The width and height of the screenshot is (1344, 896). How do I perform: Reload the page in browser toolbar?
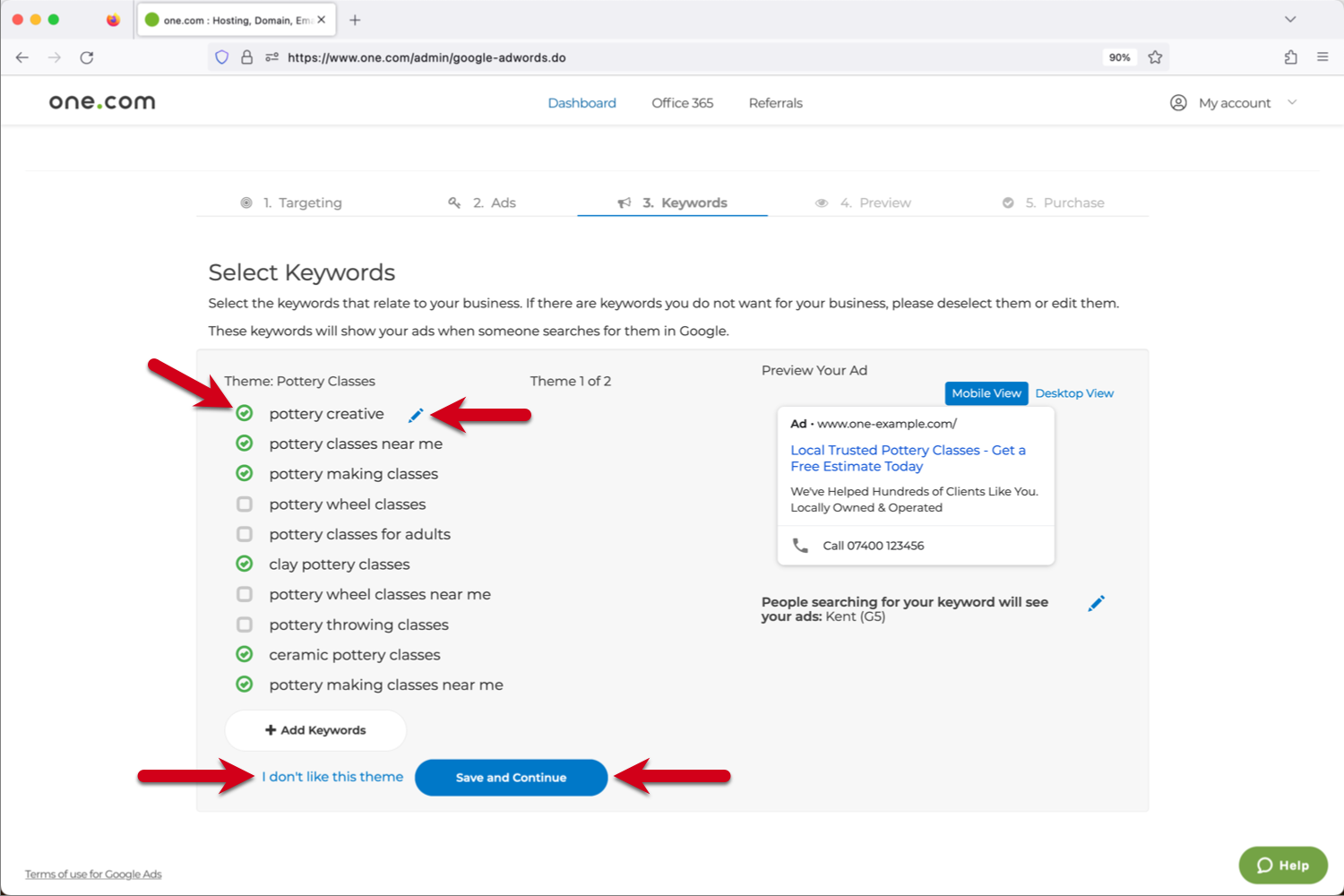tap(87, 57)
